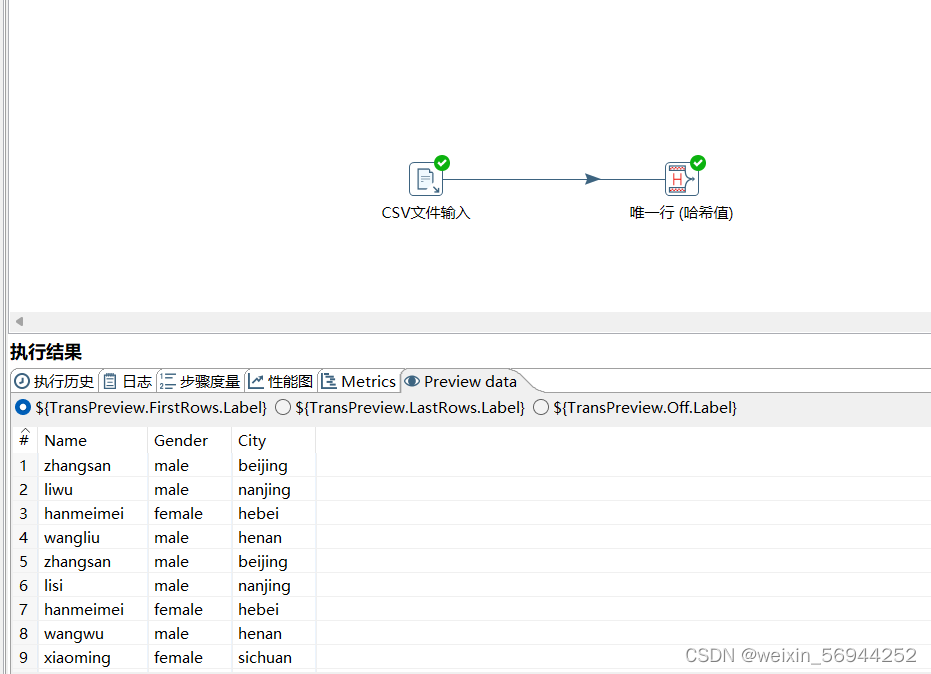This screenshot has height=674, width=931.
Task: Click the document icon on 日志 tab
Action: (110, 381)
